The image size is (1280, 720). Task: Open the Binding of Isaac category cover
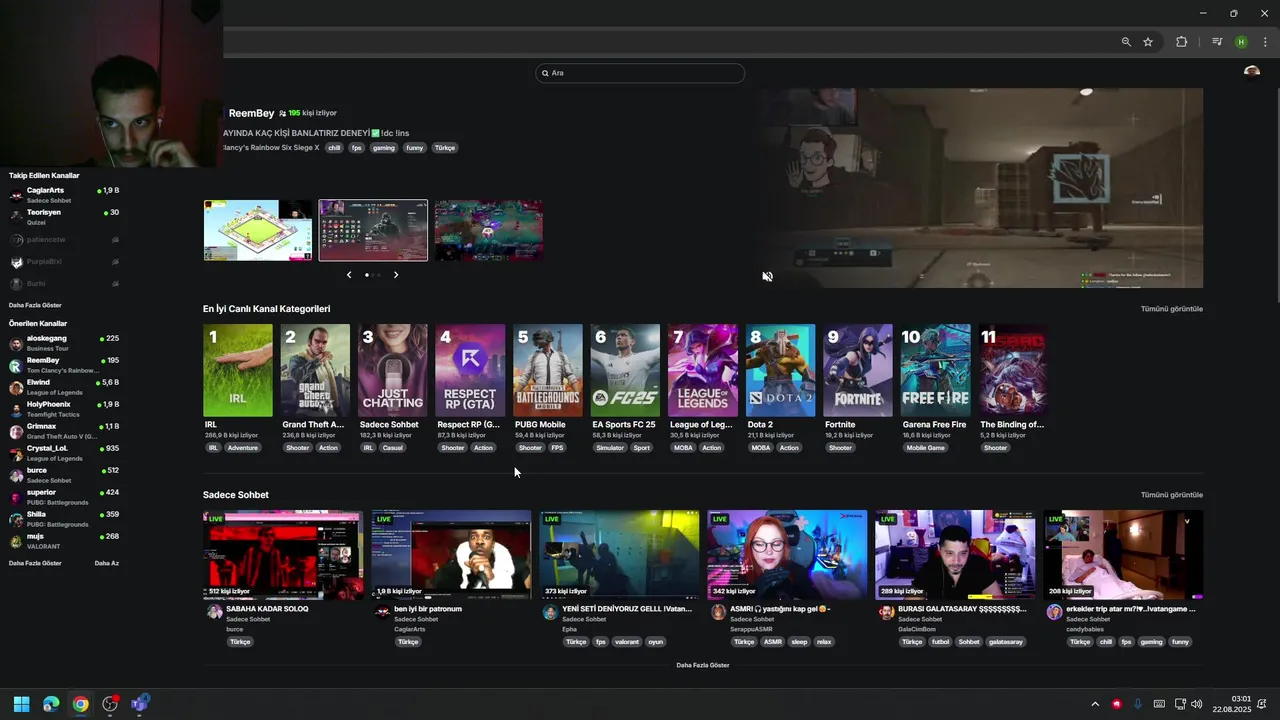point(1013,370)
